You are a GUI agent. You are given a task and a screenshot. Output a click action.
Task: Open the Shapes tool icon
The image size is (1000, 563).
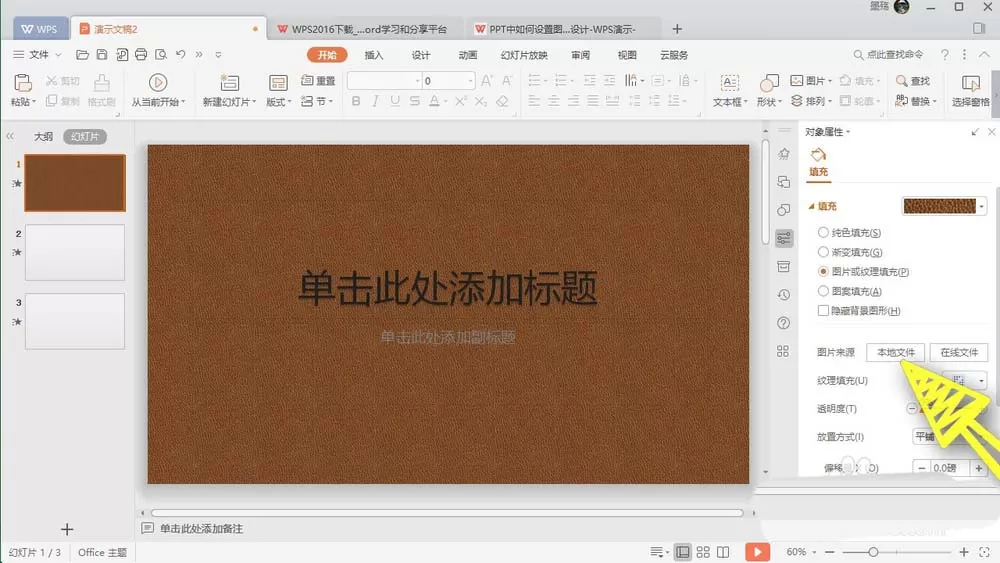click(x=769, y=82)
